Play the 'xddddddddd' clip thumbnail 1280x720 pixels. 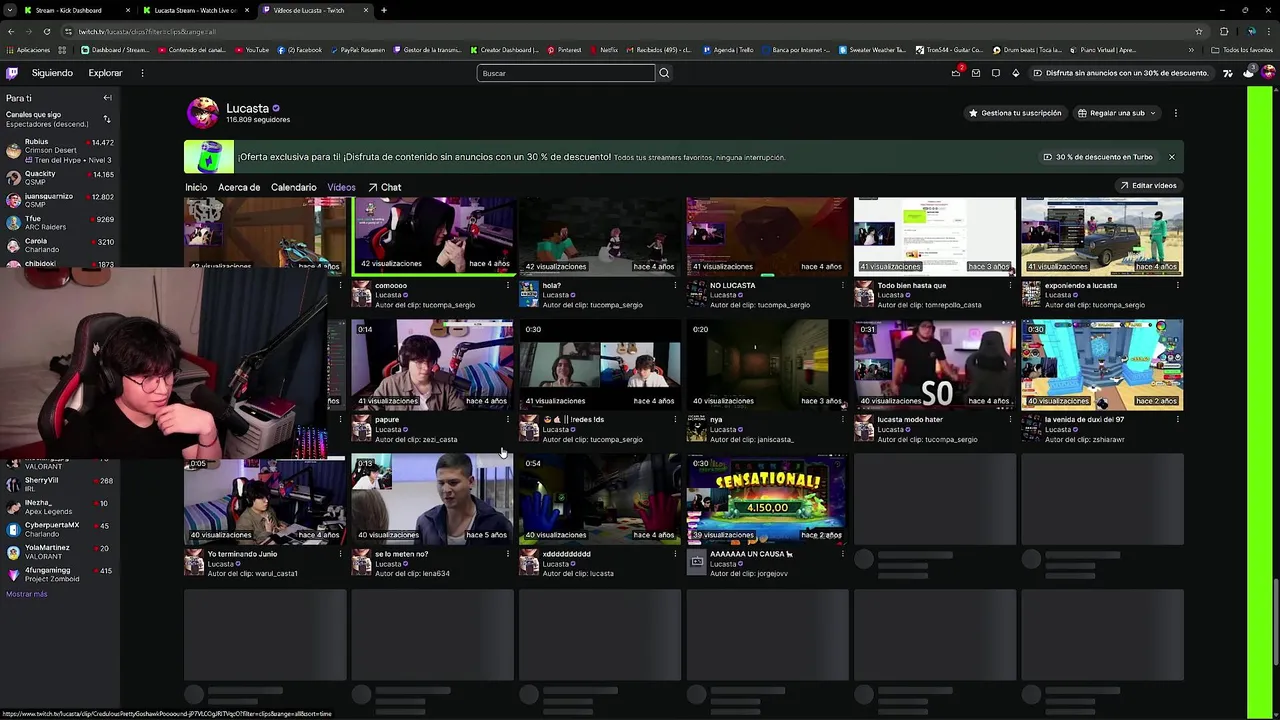tap(600, 499)
